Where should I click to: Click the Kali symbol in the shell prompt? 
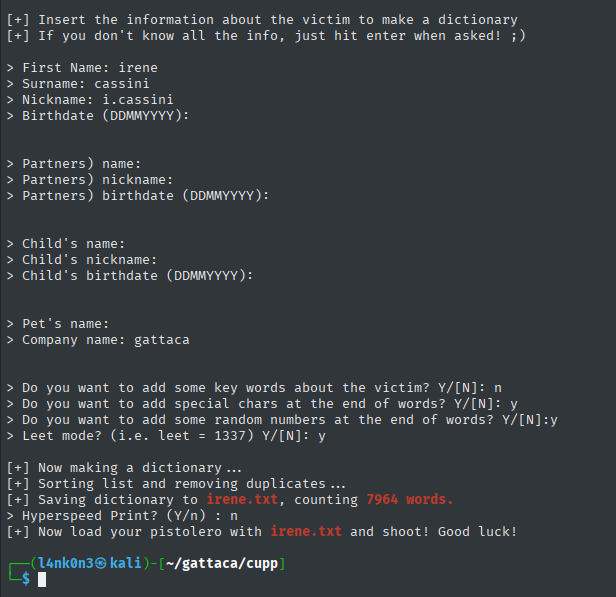pos(103,564)
